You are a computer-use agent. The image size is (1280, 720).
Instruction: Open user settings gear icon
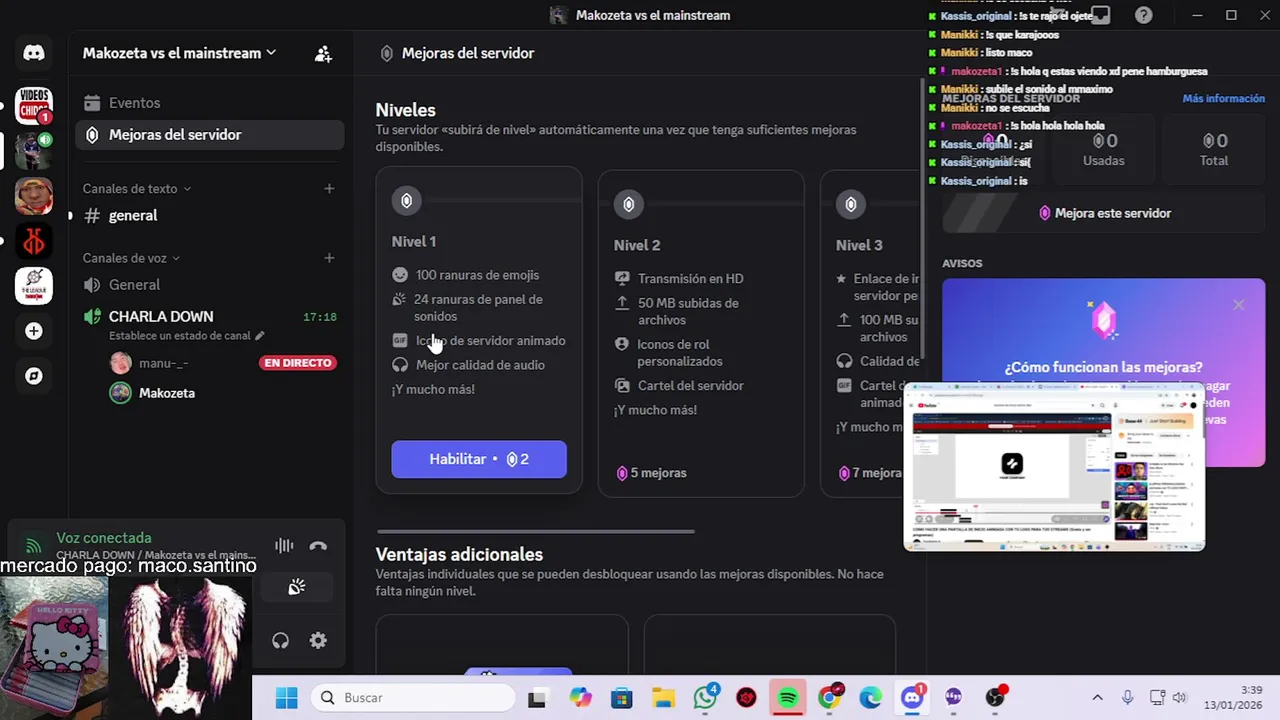point(318,641)
